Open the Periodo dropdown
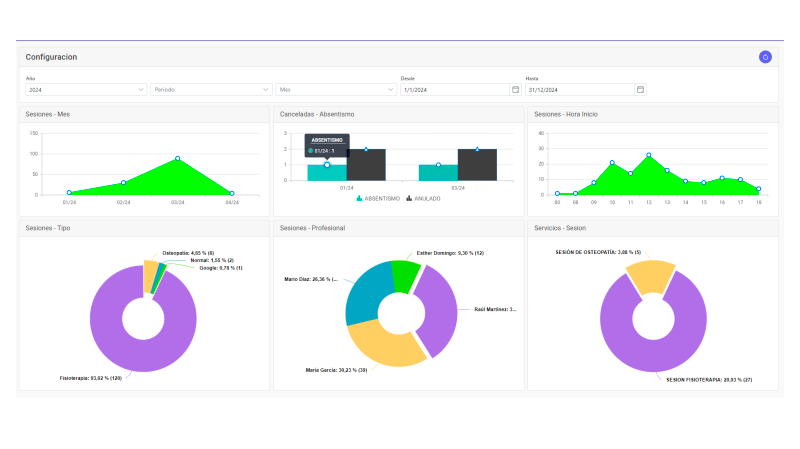 tap(211, 89)
